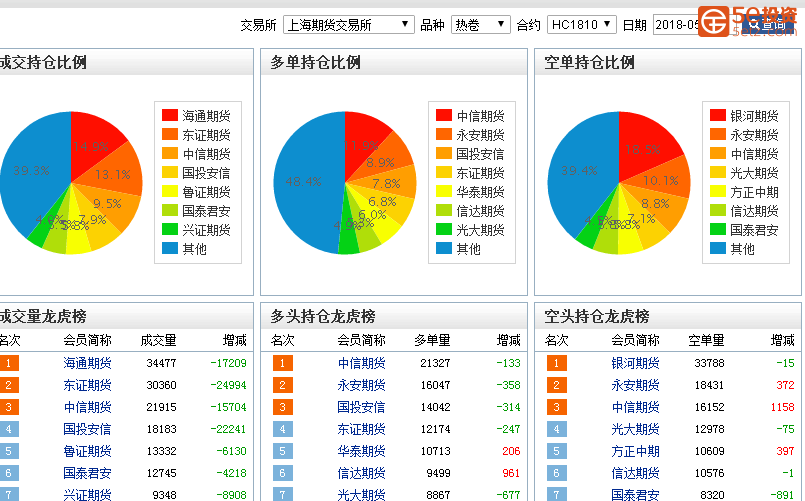
Task: Open 东证期货 link in 成交量龙虎榜
Action: click(87, 386)
